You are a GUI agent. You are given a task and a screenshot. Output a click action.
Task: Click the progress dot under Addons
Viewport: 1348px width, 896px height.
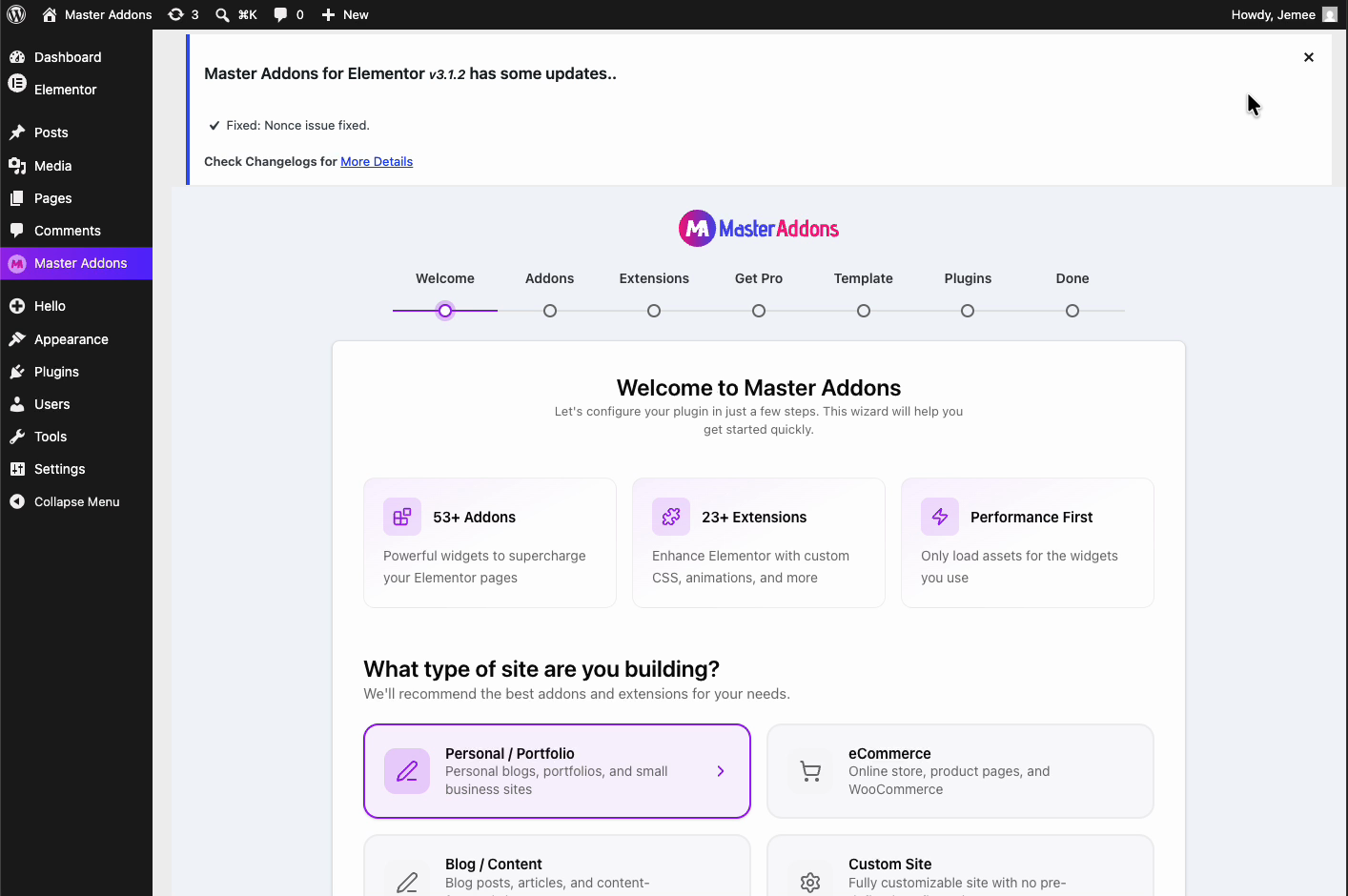tap(550, 311)
